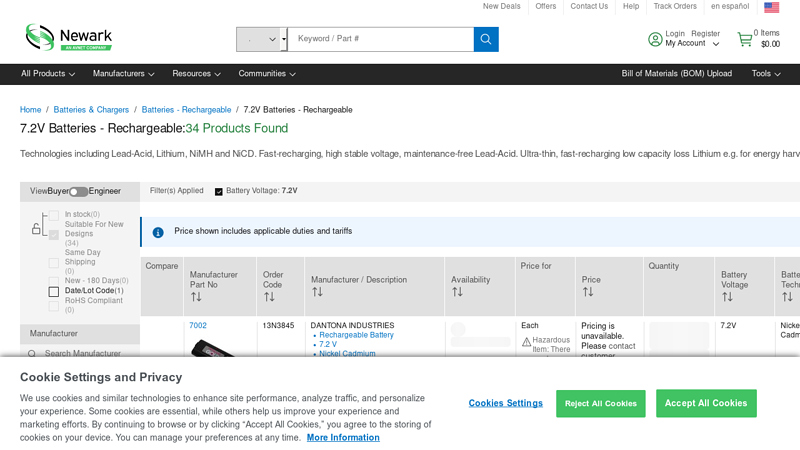Click the Rechargeable Battery attribute link
The width and height of the screenshot is (800, 450).
(x=356, y=335)
